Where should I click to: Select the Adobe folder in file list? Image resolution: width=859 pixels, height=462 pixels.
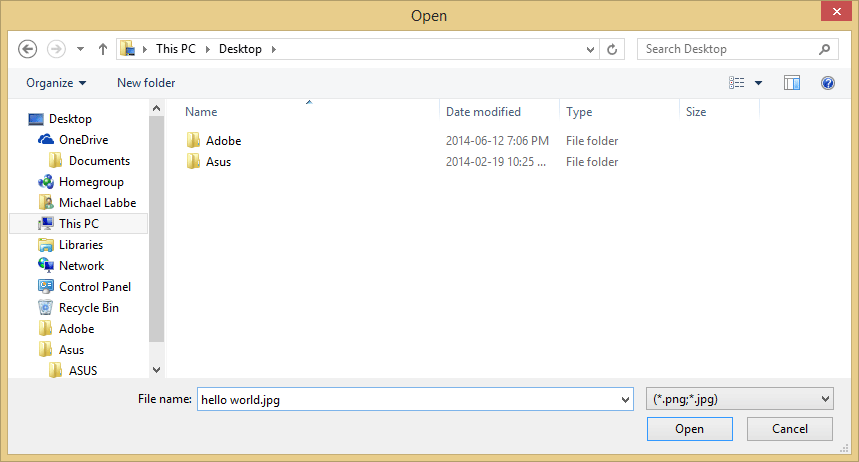(223, 141)
